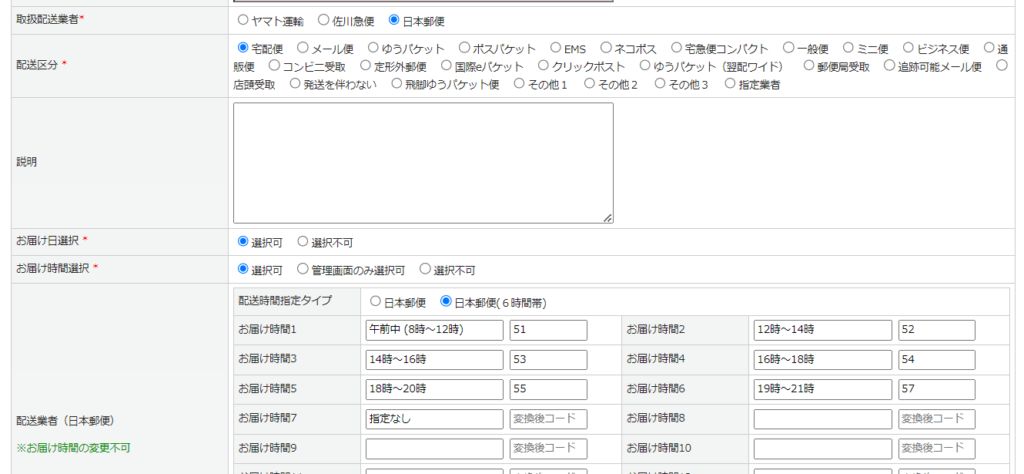Image resolution: width=1024 pixels, height=474 pixels.
Task: Focus the お届け時間7 field showing 指定なし
Action: point(434,419)
